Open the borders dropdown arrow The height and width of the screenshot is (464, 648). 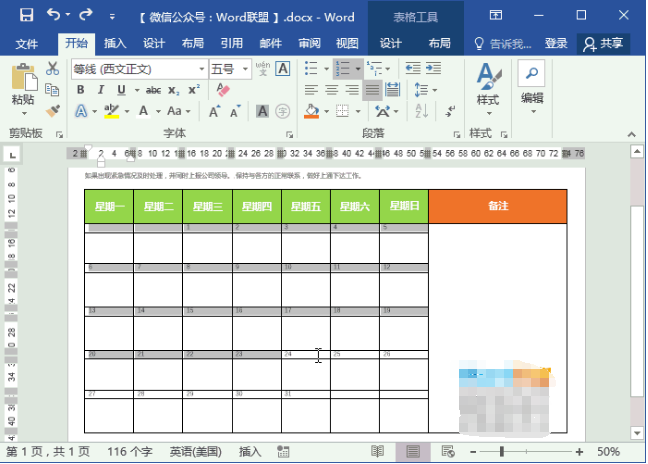tap(358, 112)
